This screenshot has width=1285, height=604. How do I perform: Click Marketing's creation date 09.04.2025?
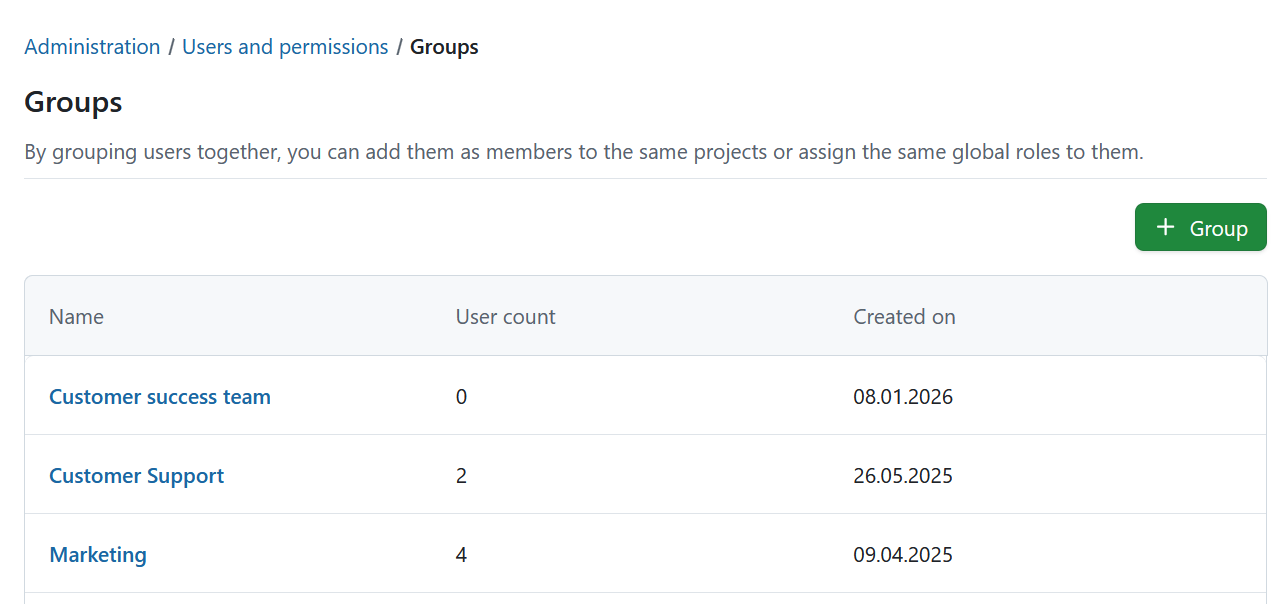(x=903, y=554)
